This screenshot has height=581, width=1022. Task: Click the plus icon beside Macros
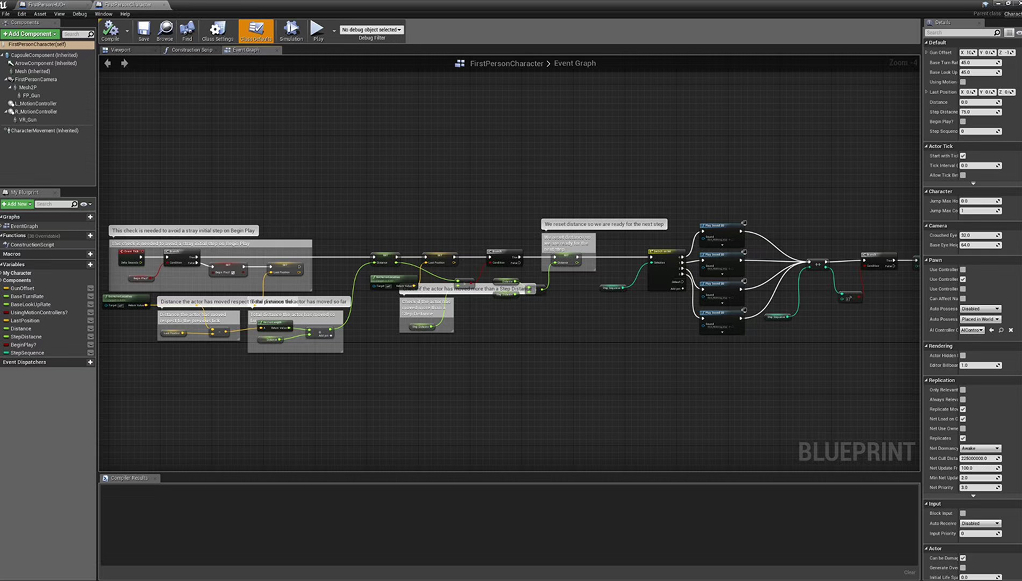point(90,254)
